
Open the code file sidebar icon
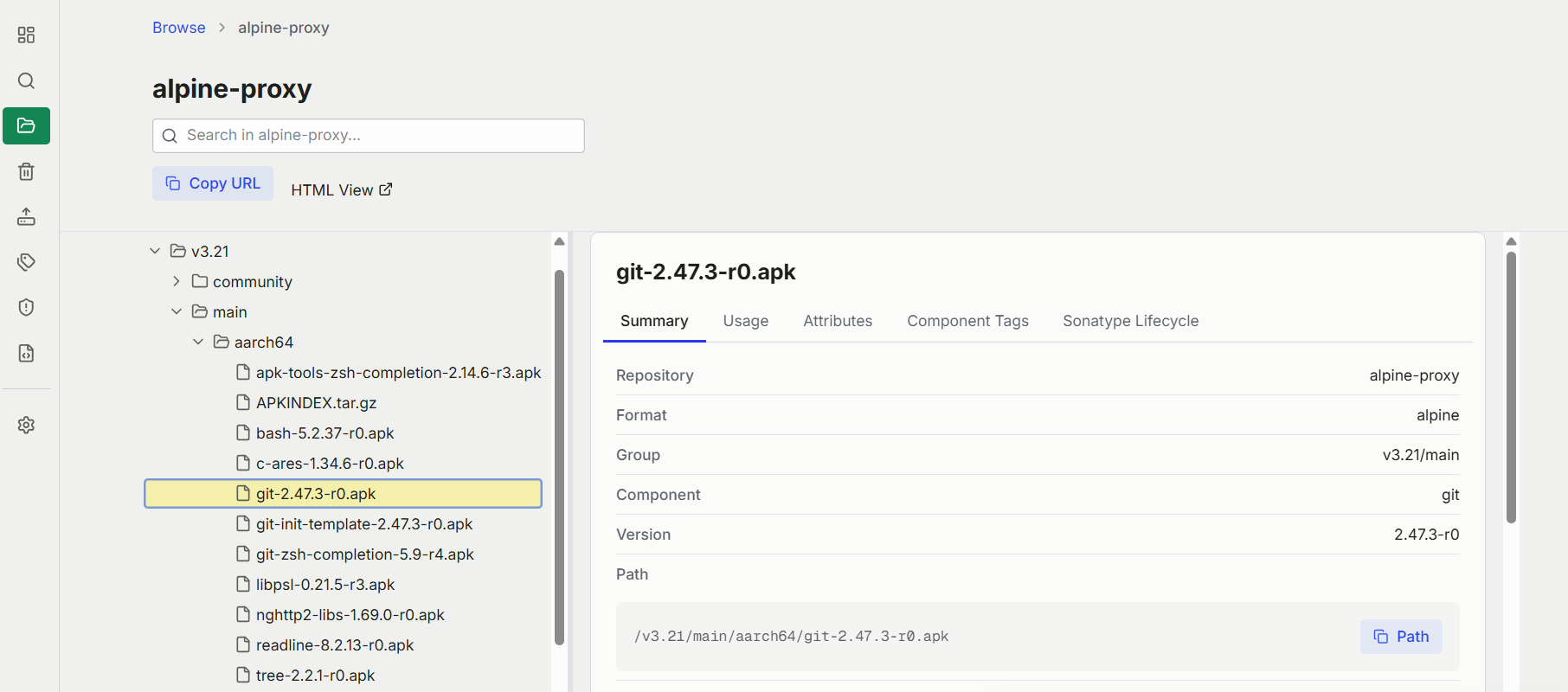pos(26,353)
